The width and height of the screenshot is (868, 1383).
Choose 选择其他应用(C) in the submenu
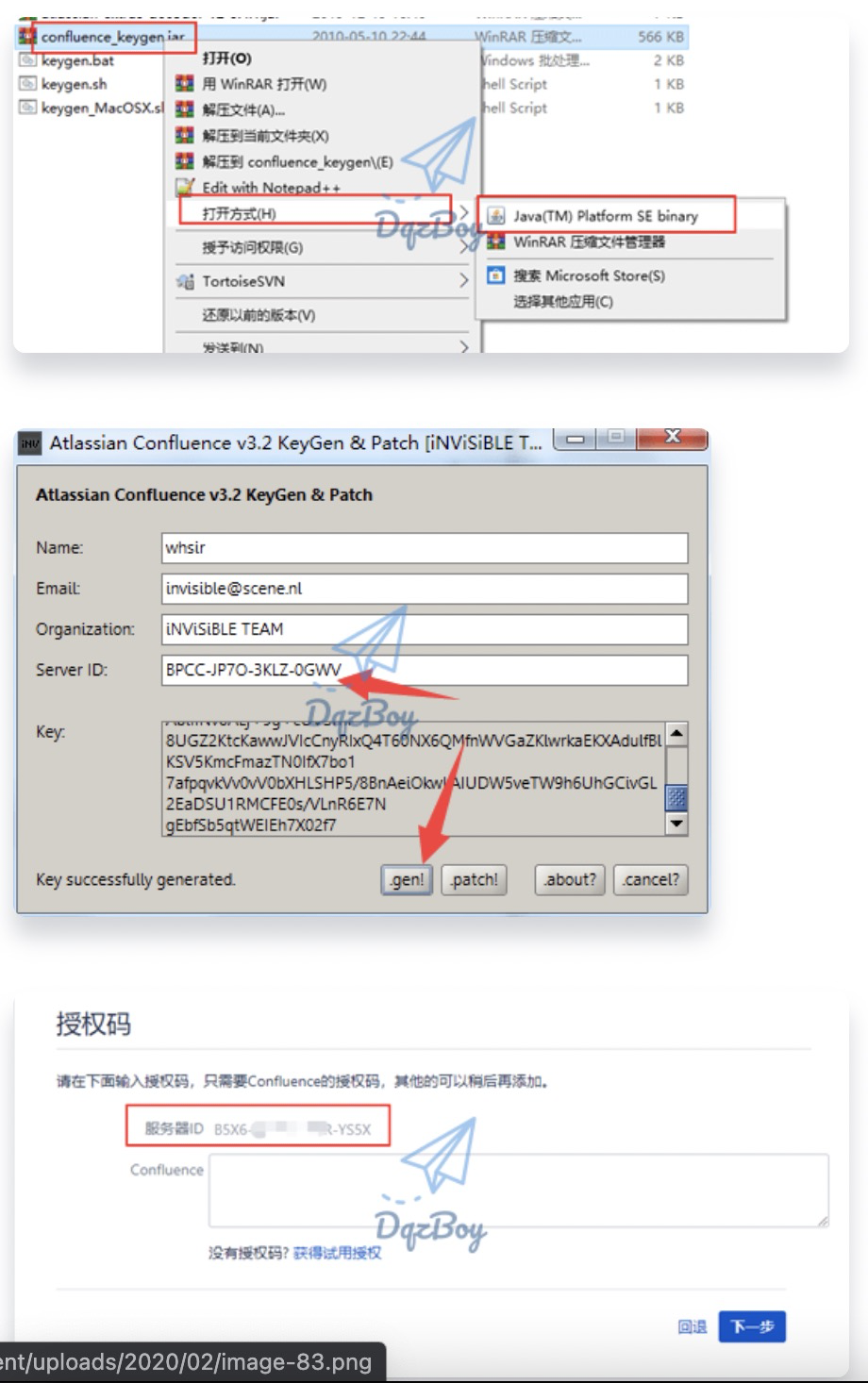(563, 302)
